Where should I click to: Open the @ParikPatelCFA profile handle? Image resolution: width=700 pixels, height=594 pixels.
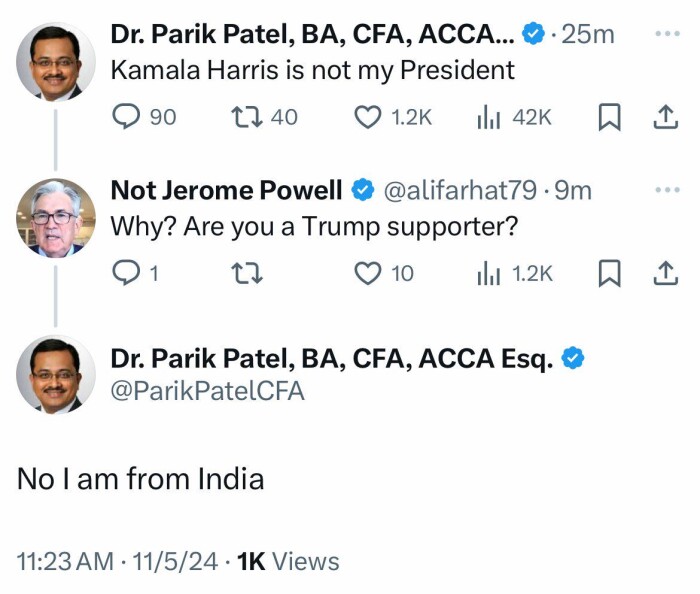tap(207, 392)
